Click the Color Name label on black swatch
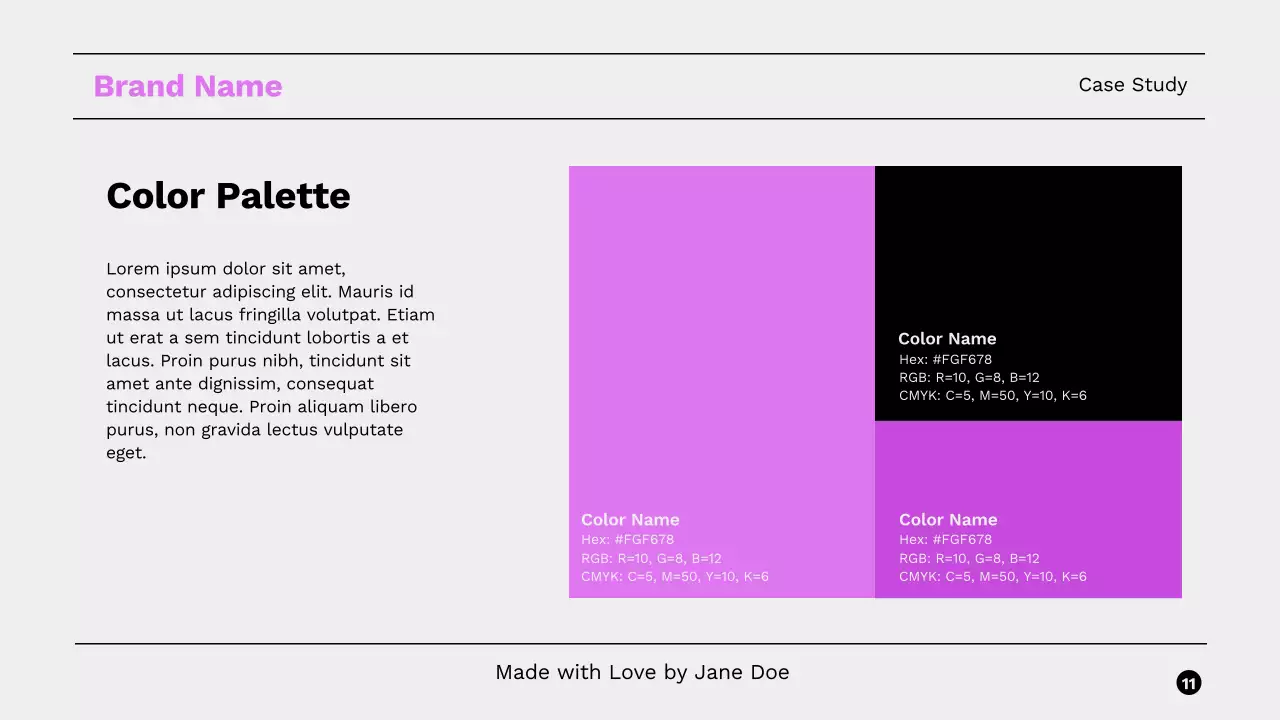The height and width of the screenshot is (720, 1280). pos(947,339)
